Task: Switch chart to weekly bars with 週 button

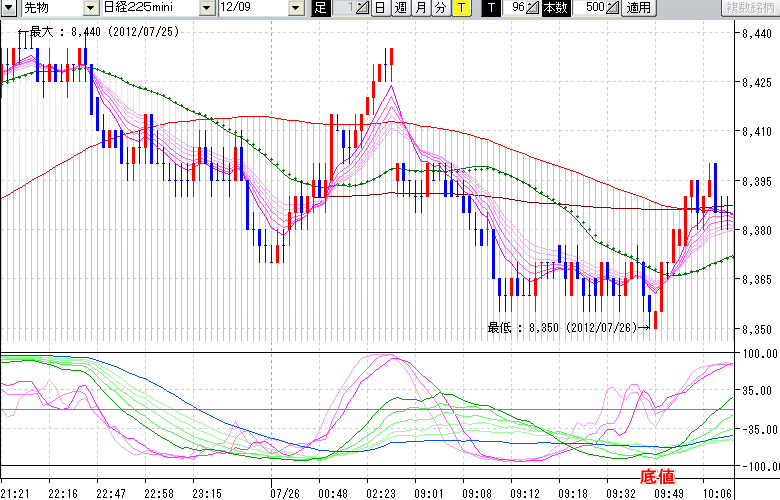Action: (401, 7)
